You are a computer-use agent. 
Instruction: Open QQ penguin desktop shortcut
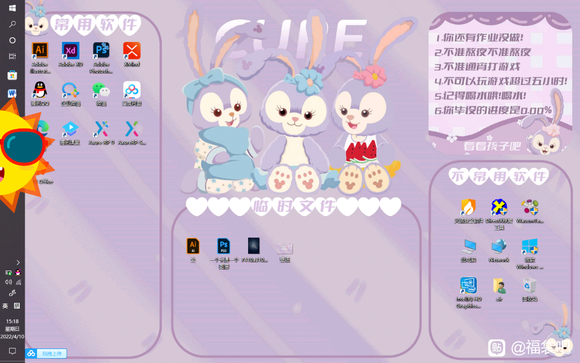point(40,90)
